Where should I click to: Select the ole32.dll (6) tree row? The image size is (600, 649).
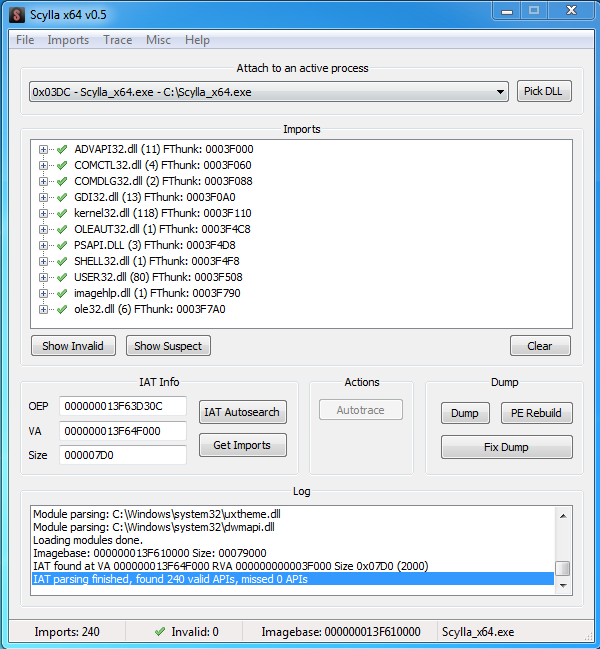coord(150,310)
